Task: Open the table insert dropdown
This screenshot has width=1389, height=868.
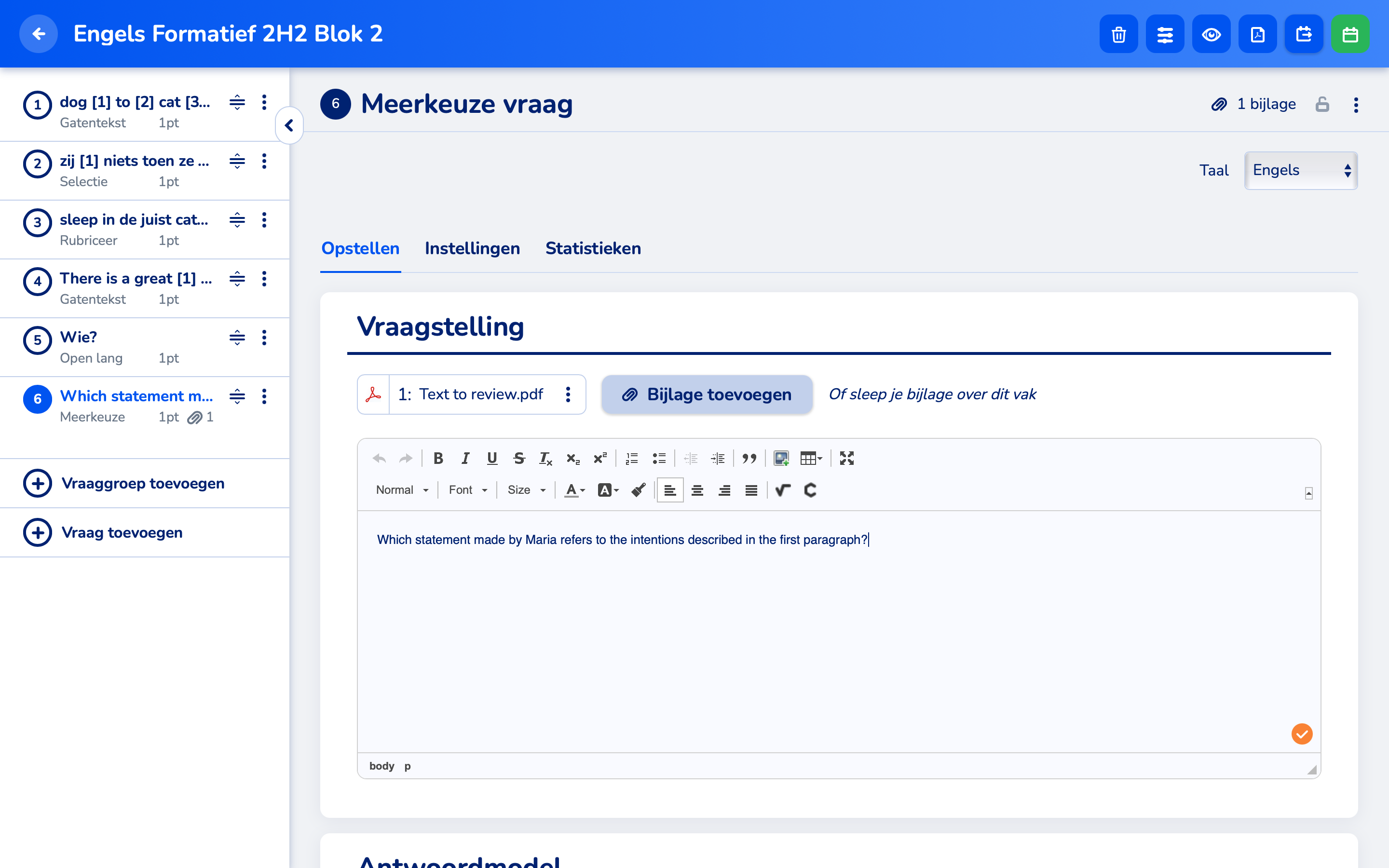Action: point(811,458)
